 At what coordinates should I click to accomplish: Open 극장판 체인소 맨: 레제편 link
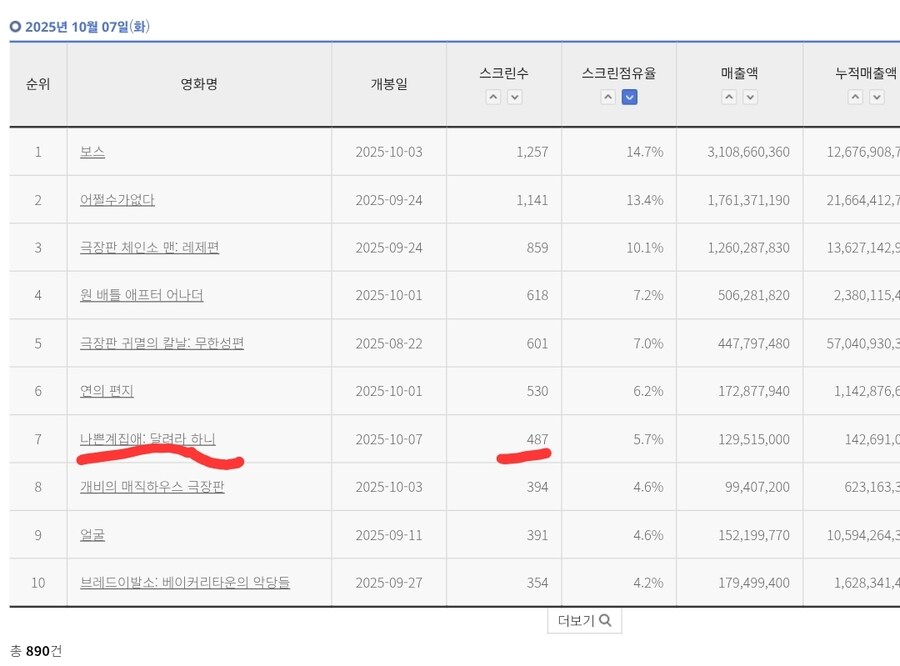[152, 247]
